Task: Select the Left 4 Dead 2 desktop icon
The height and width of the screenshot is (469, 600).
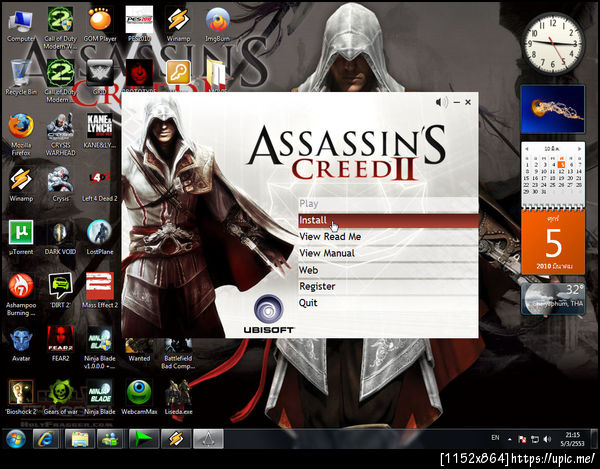Action: pos(99,184)
